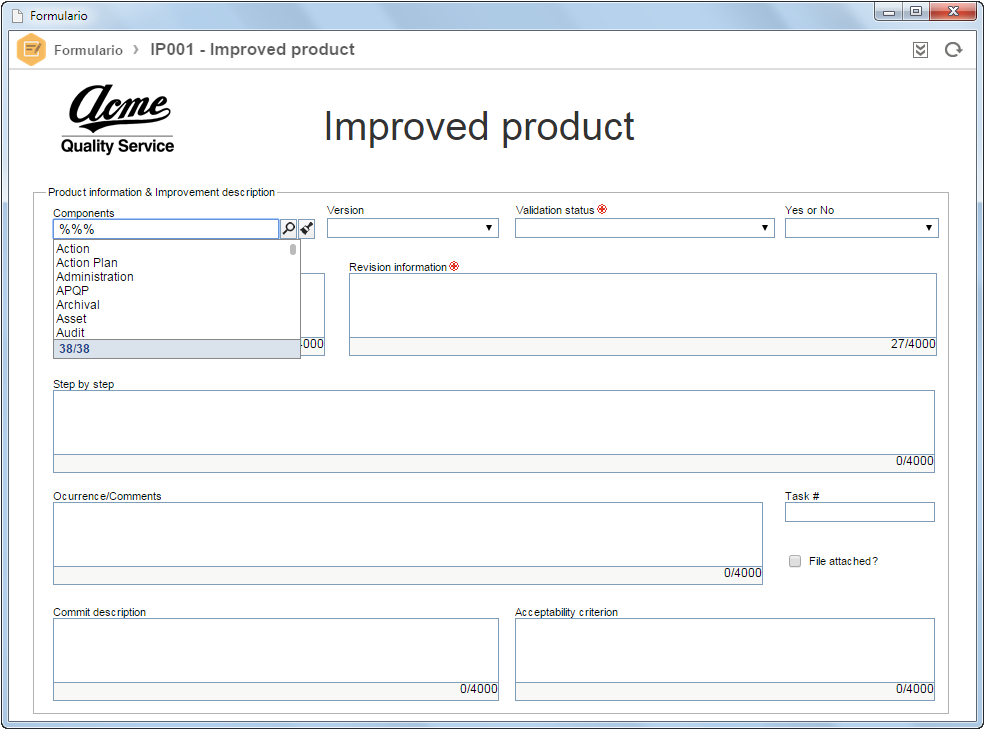Screen dimensions: 985x730
Task: Click the double-chevron checklist icon in header
Action: click(x=920, y=50)
